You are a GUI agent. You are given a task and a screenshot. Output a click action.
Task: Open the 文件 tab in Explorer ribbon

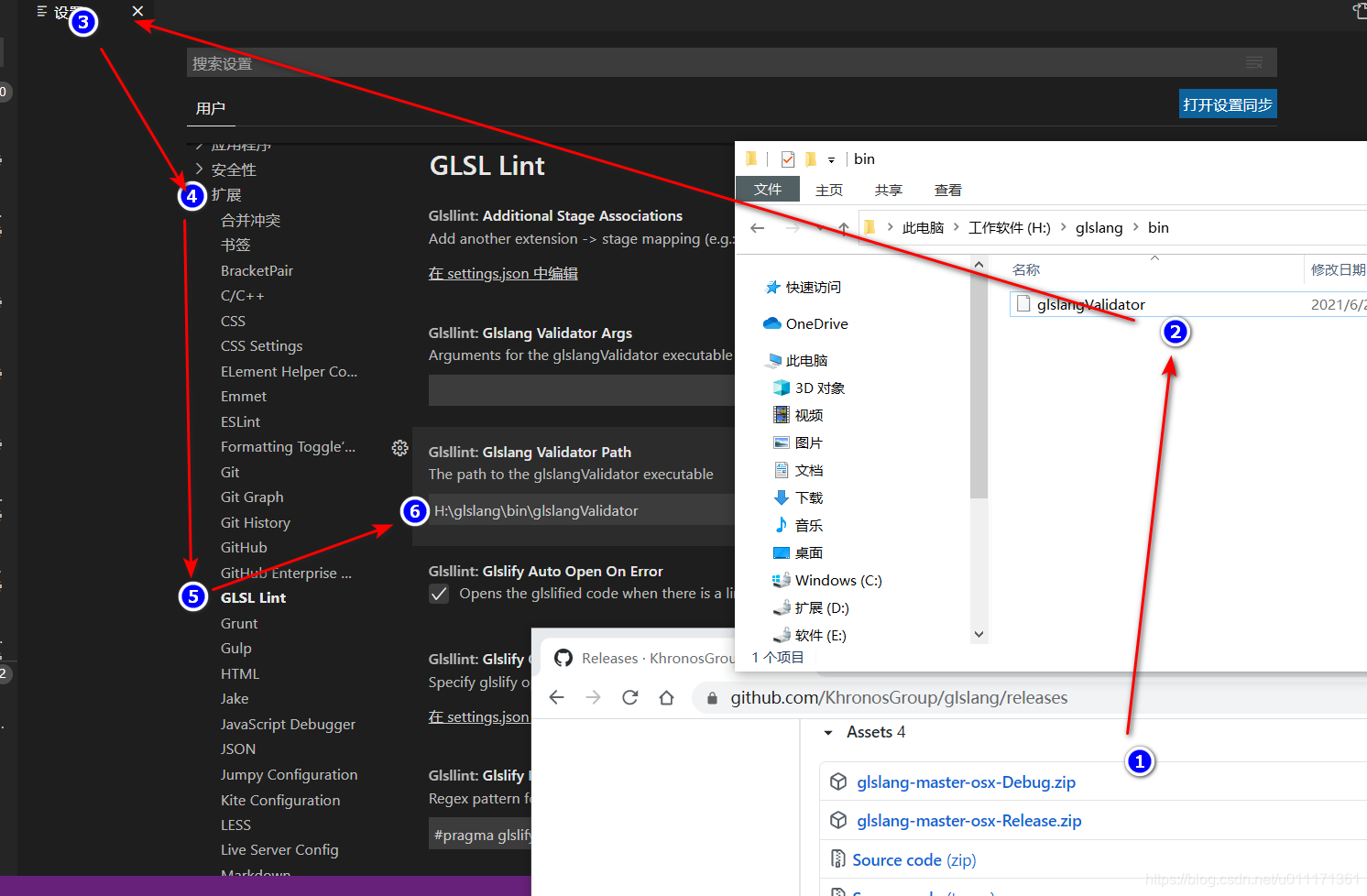point(768,190)
